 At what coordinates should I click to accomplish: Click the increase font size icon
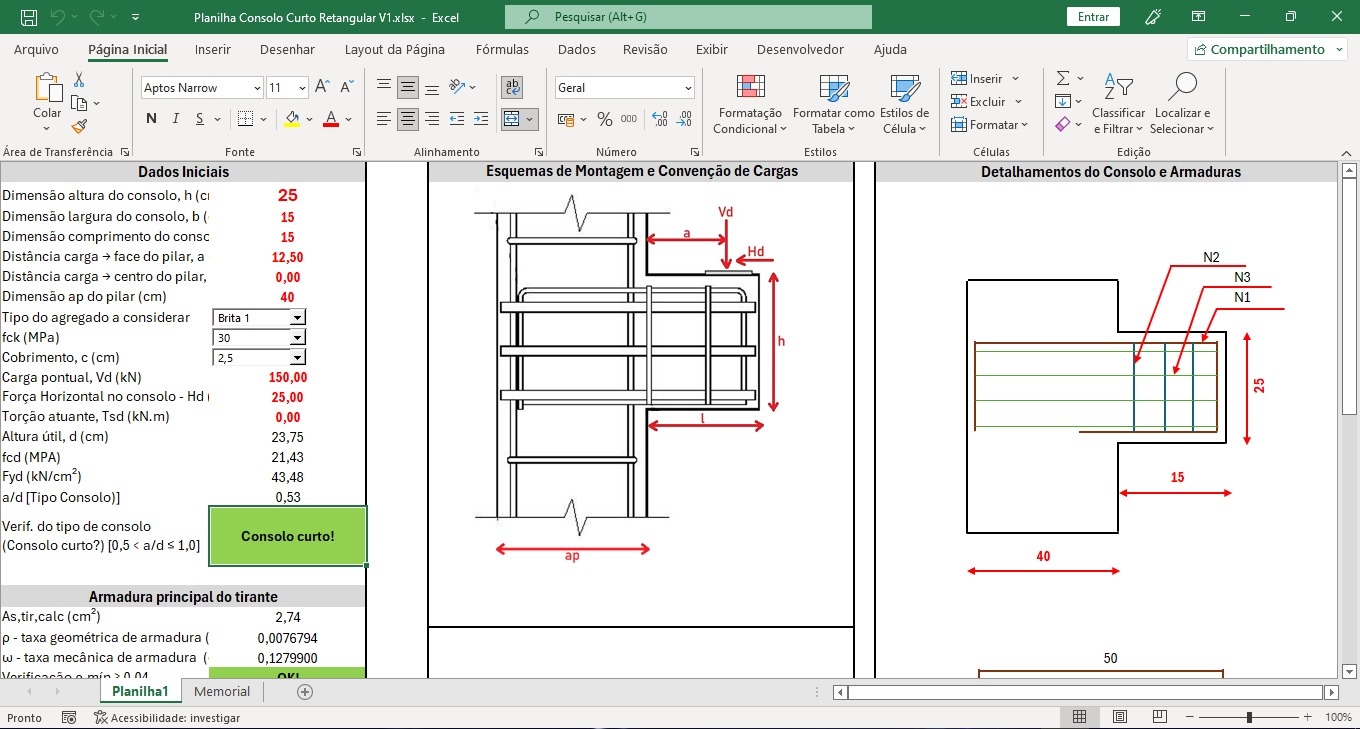322,88
